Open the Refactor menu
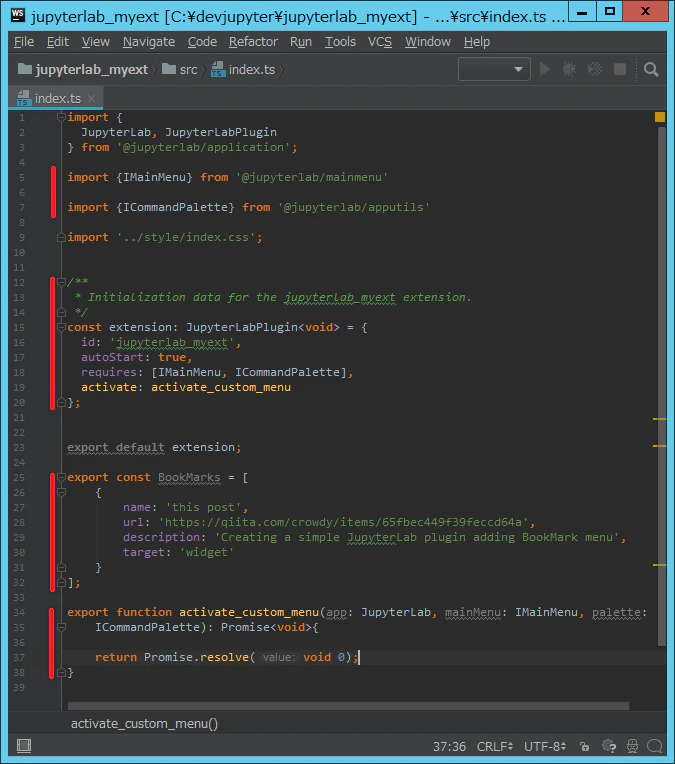 (253, 42)
